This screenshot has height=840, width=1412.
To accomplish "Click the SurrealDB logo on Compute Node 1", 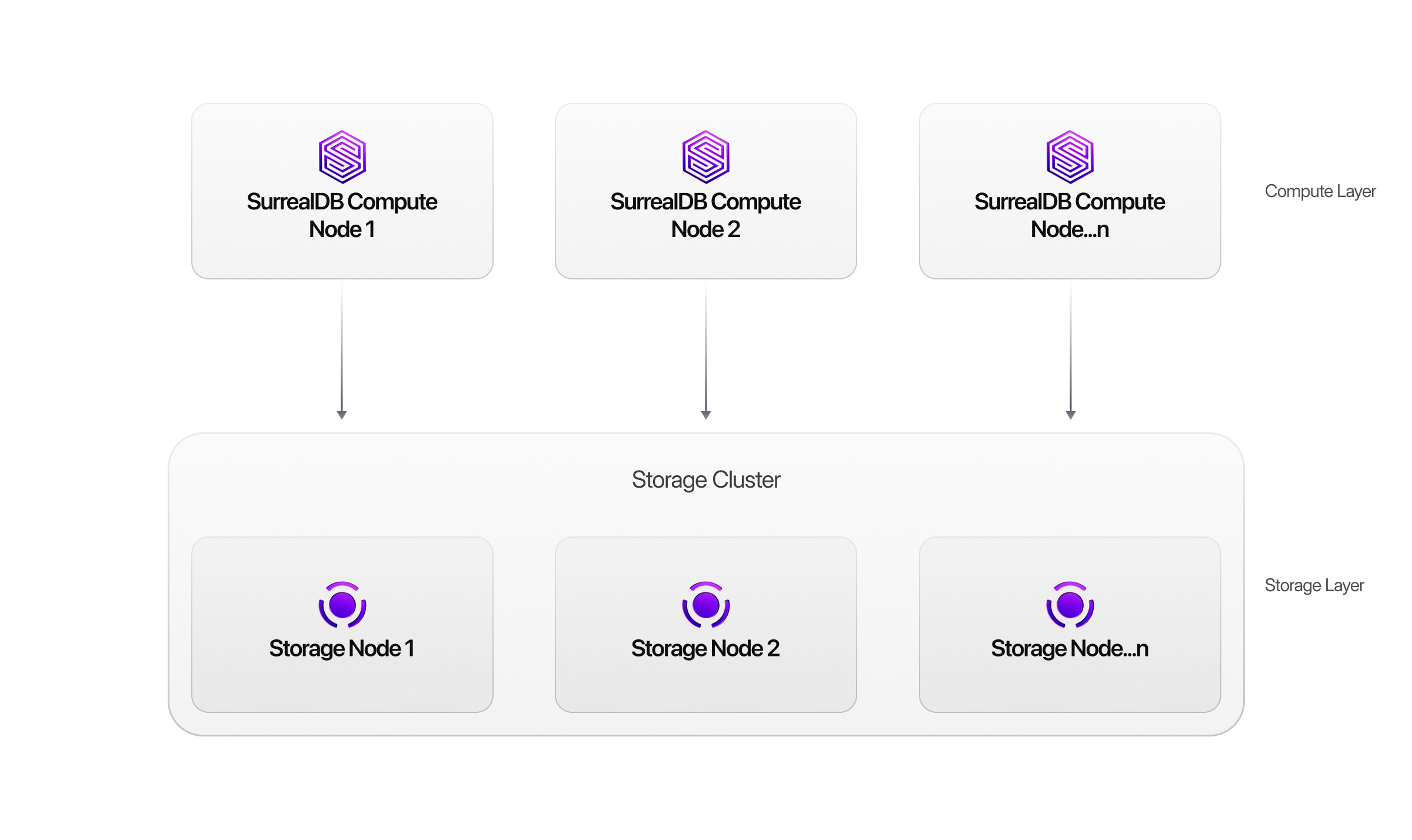I will click(342, 156).
